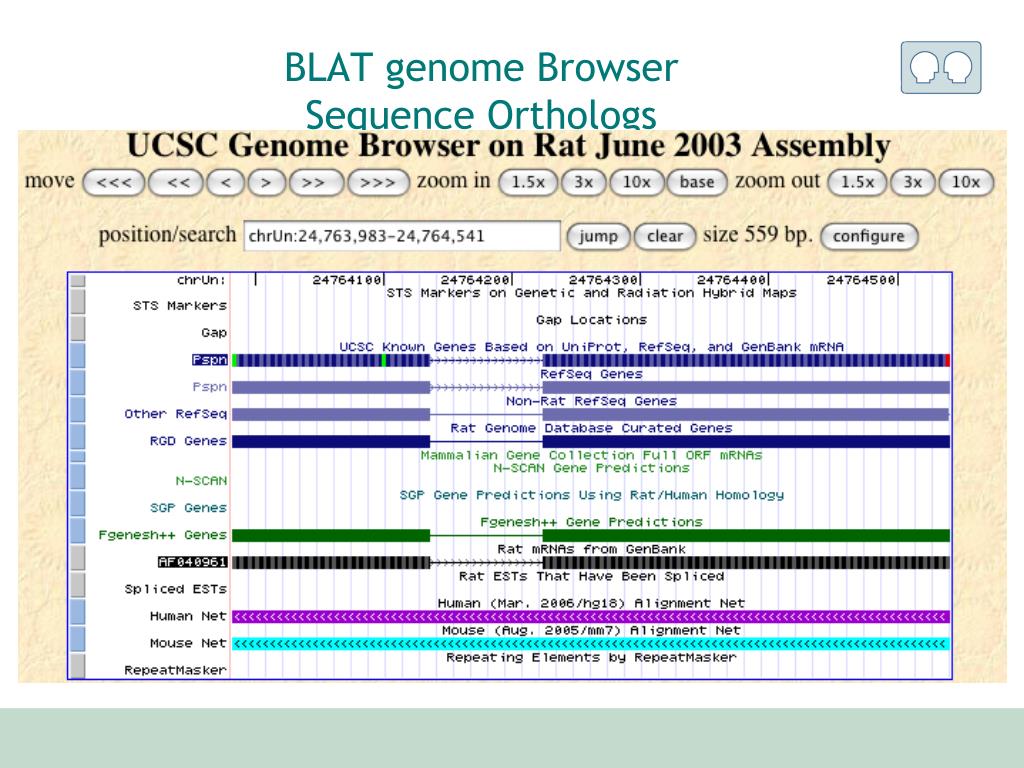Viewport: 1024px width, 768px height.
Task: Zoom in 10x
Action: (636, 182)
